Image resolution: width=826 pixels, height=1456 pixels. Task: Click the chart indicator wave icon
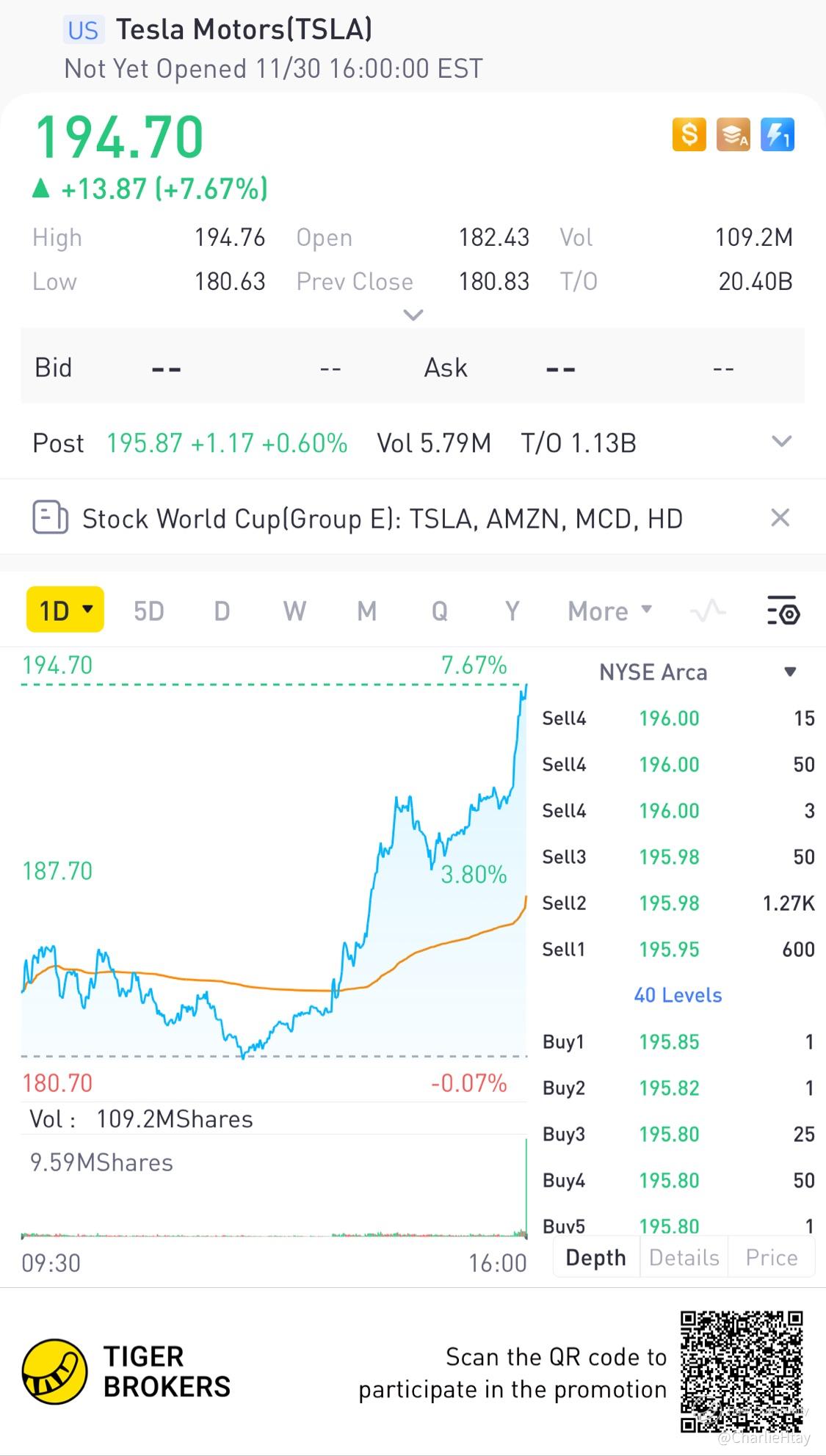point(709,611)
